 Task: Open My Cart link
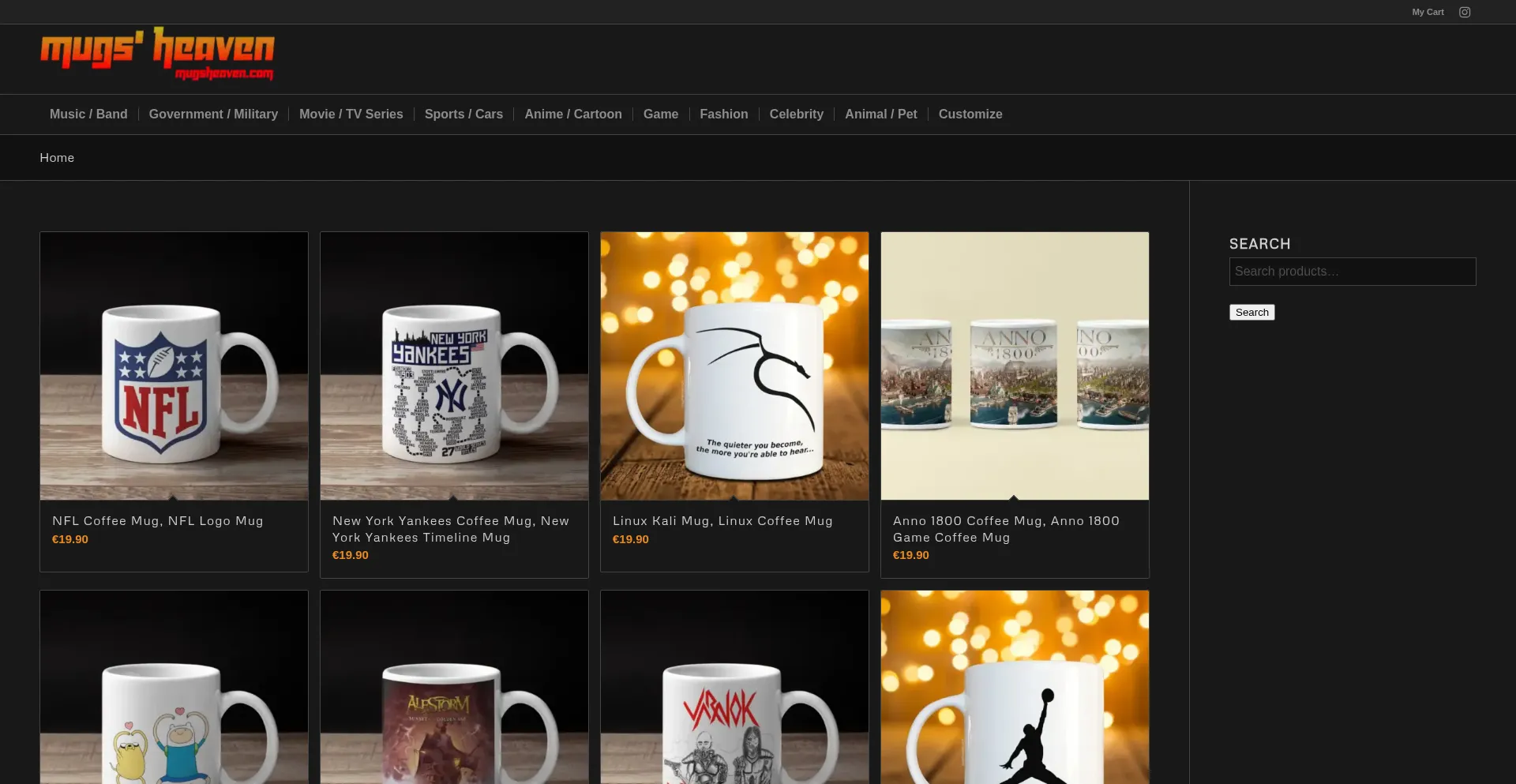tap(1427, 12)
